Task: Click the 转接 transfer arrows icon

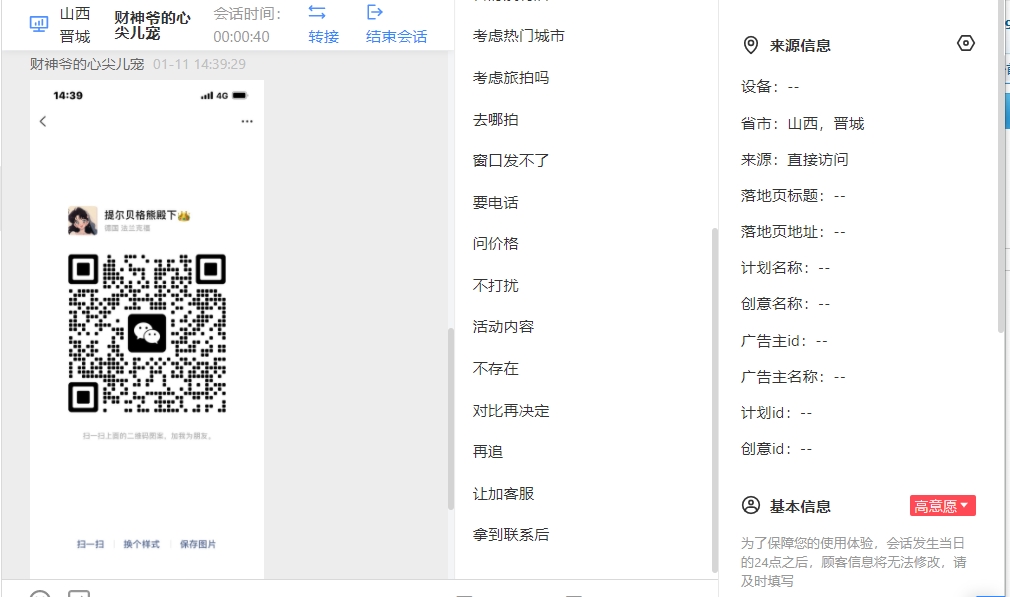Action: tap(317, 12)
